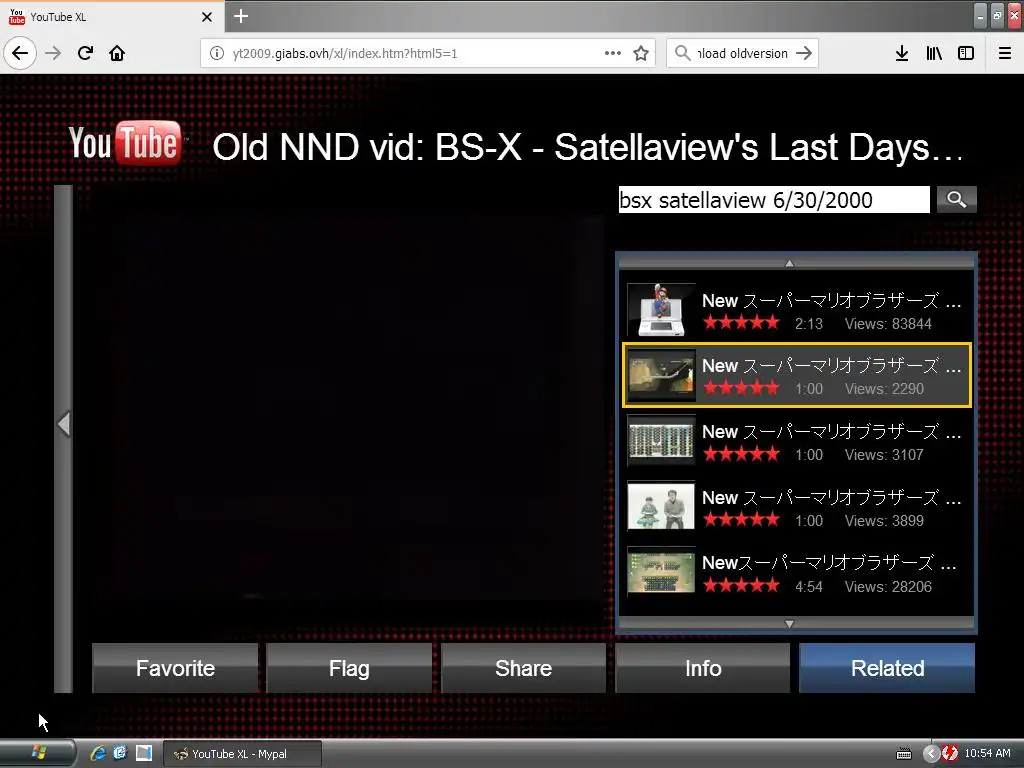Click the 10:54 AM system clock

pyautogui.click(x=987, y=754)
